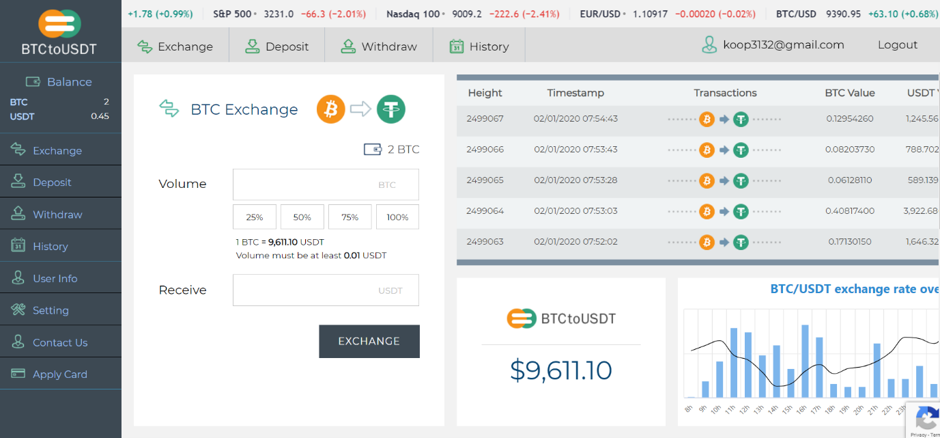This screenshot has height=438, width=940.
Task: Open Contact Us in the sidebar
Action: coord(60,342)
